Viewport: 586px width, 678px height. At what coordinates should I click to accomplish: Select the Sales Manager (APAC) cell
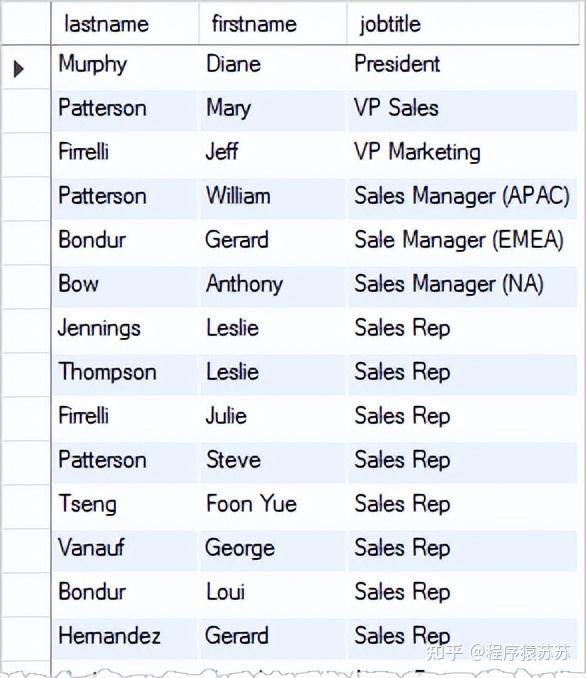[463, 199]
